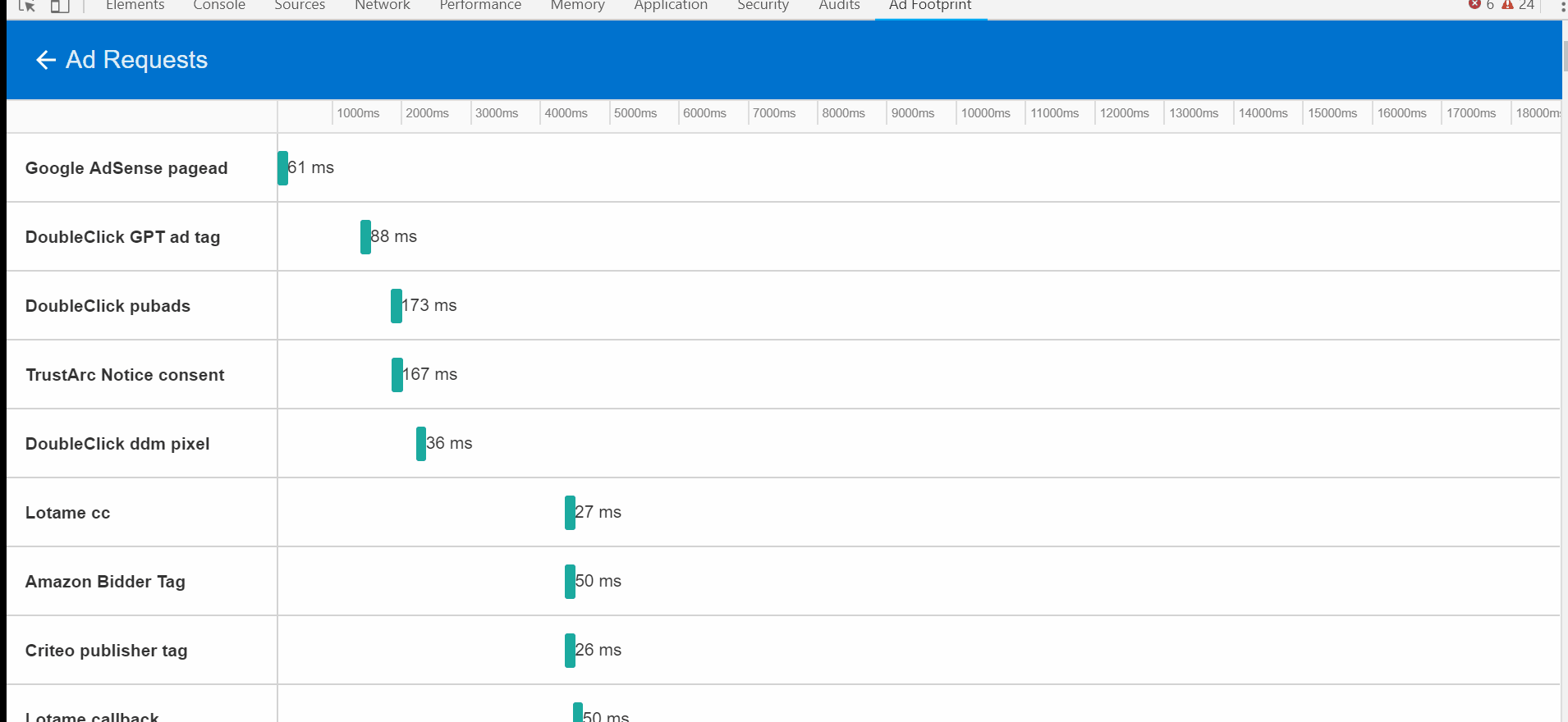Switch to the Network tab
1568x722 pixels.
pyautogui.click(x=383, y=6)
